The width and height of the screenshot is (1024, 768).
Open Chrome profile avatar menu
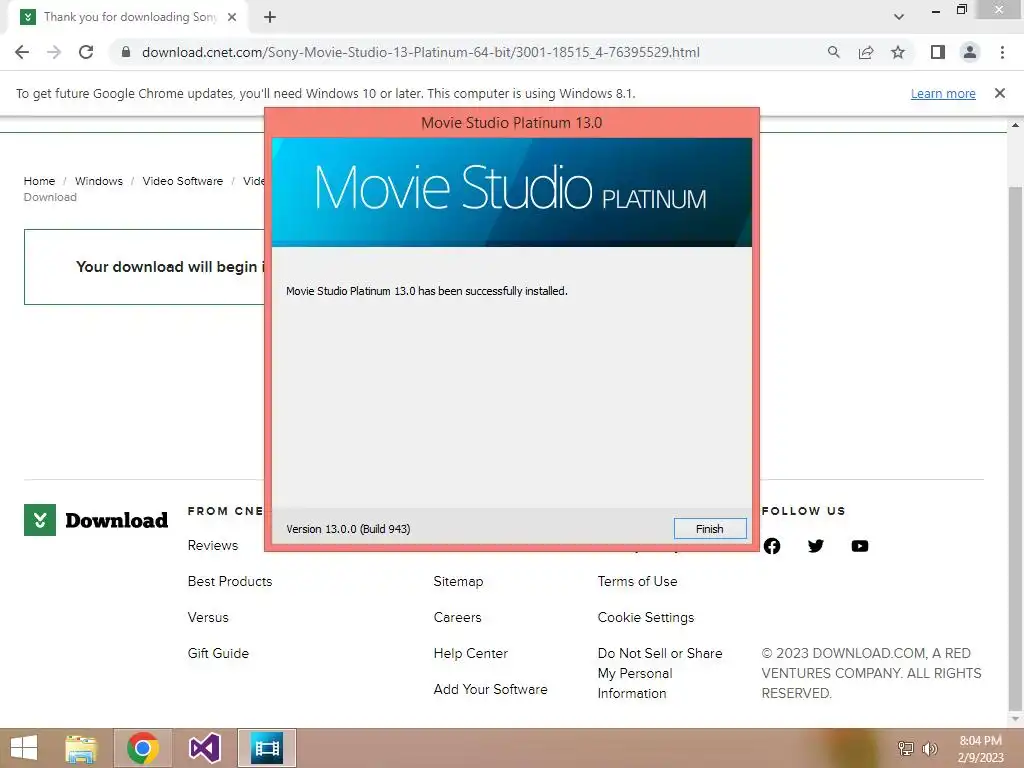point(970,52)
